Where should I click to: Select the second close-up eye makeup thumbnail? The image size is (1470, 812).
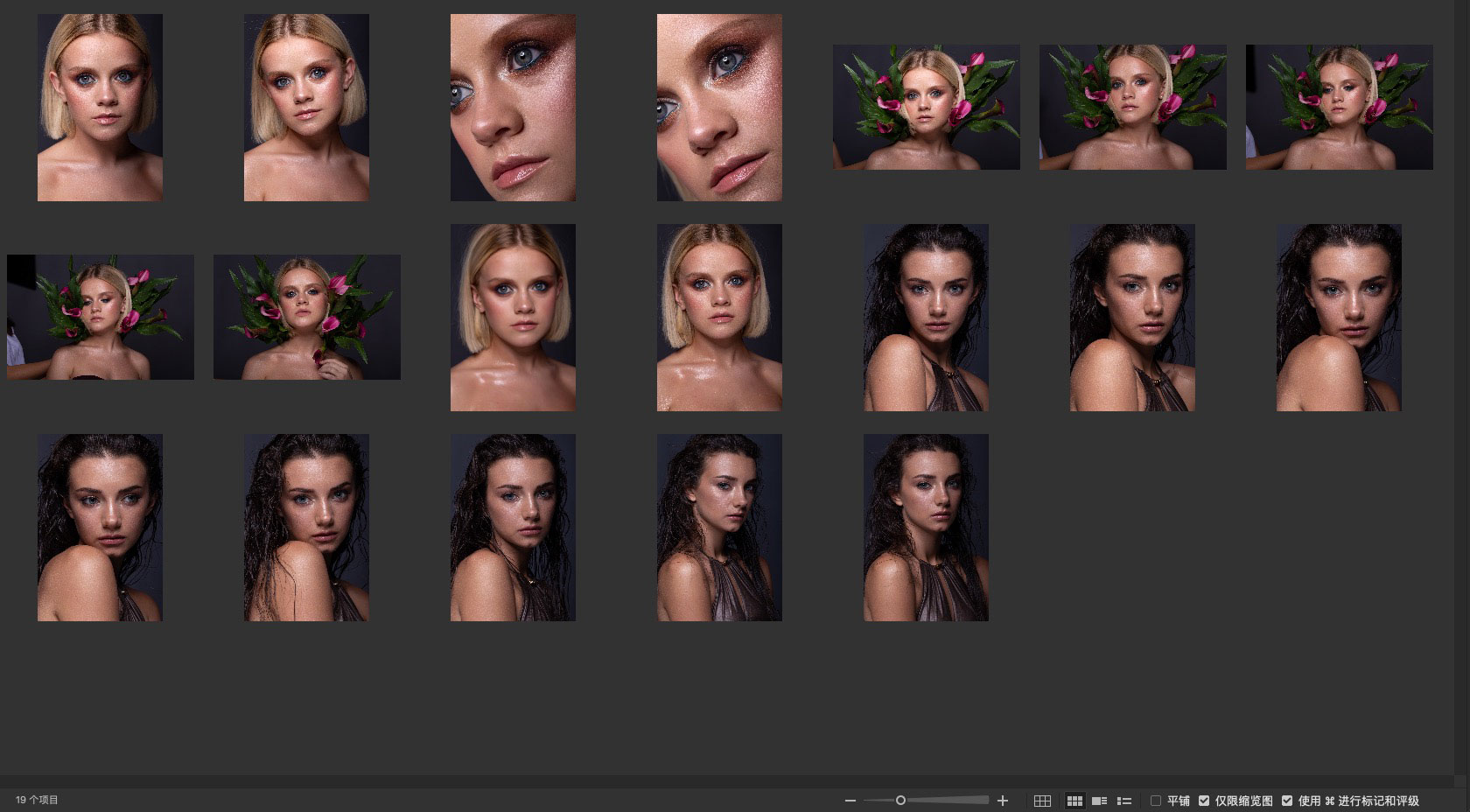(719, 108)
